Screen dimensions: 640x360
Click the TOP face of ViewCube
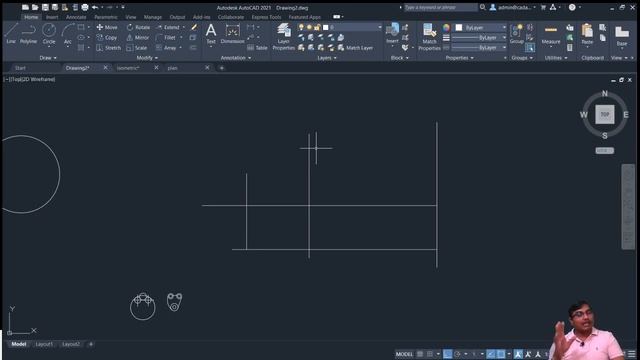point(604,115)
